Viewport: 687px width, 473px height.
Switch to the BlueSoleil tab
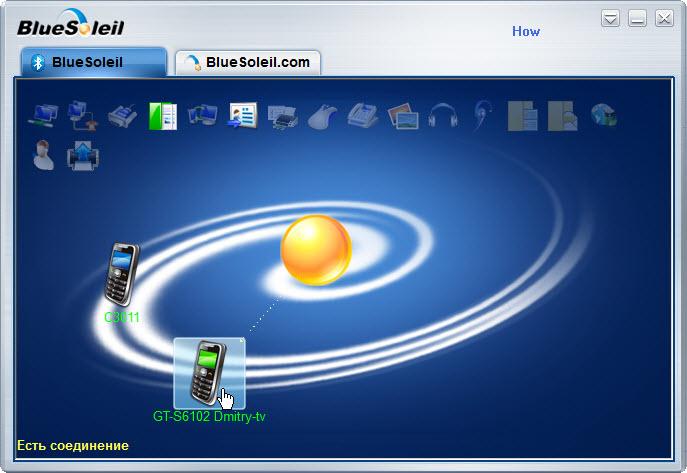click(x=94, y=62)
